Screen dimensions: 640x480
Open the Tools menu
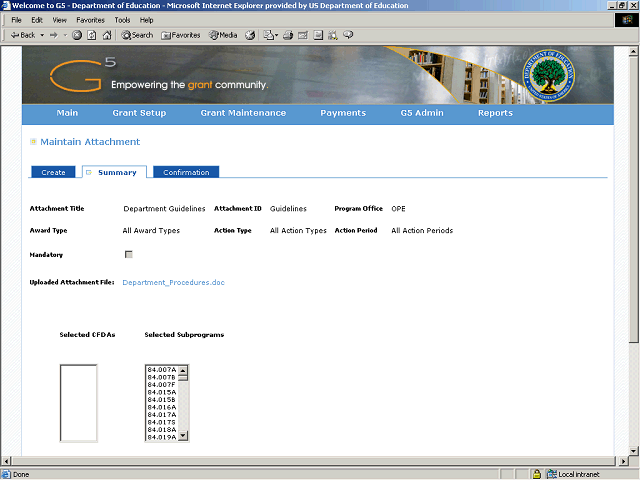[122, 20]
